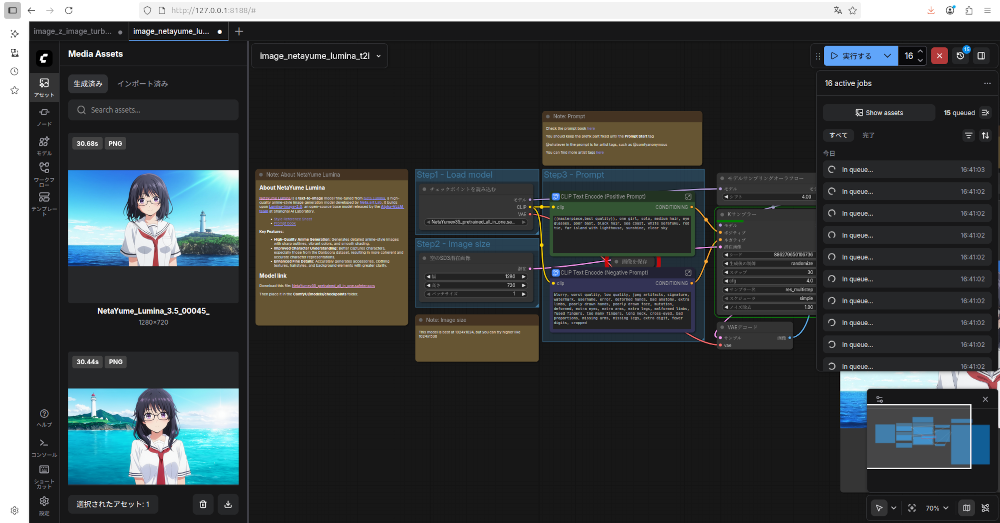This screenshot has width=1000, height=523.
Task: Open the Models sidebar panel
Action: 44,145
